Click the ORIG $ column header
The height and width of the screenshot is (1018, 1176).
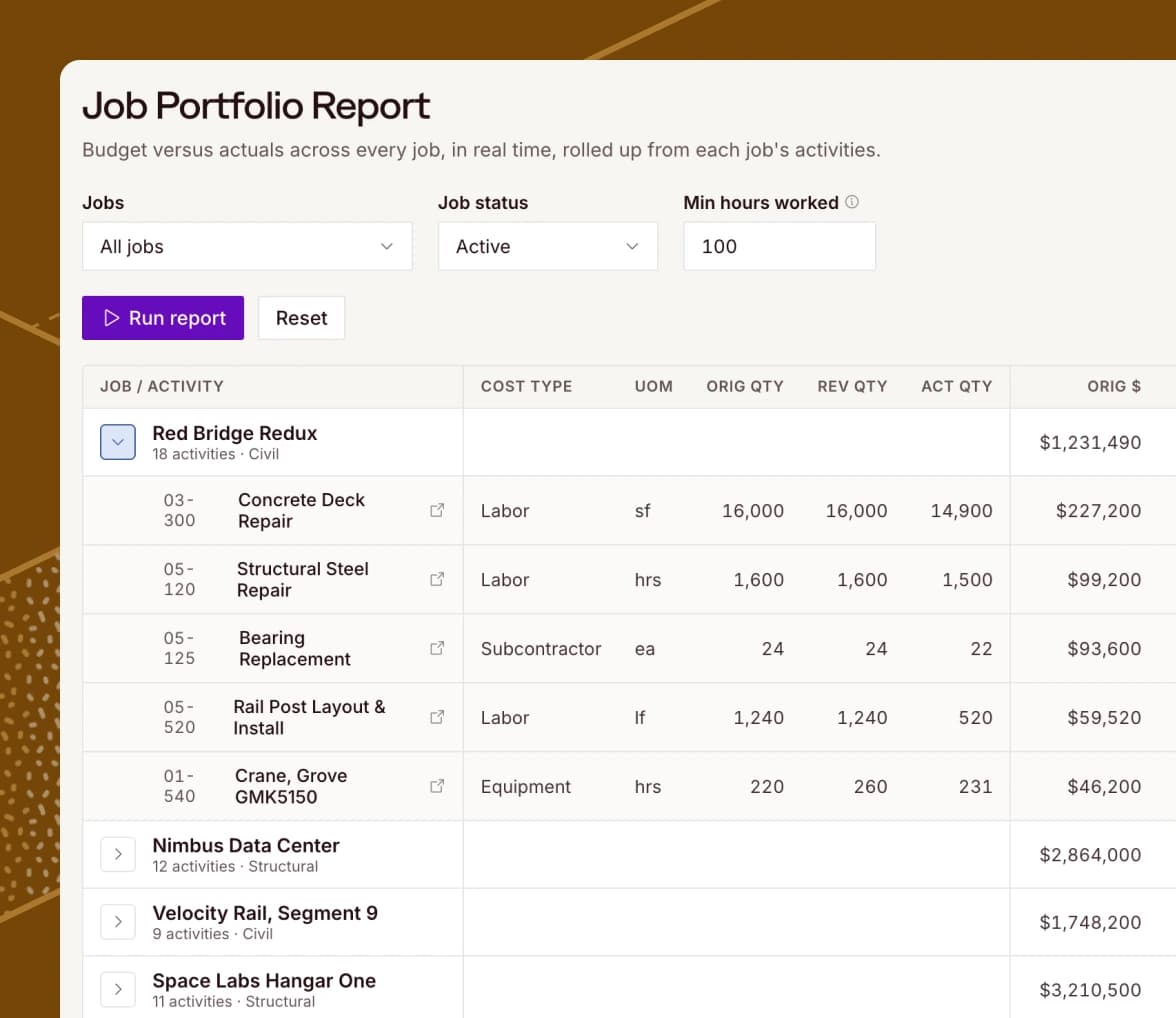click(x=1114, y=386)
